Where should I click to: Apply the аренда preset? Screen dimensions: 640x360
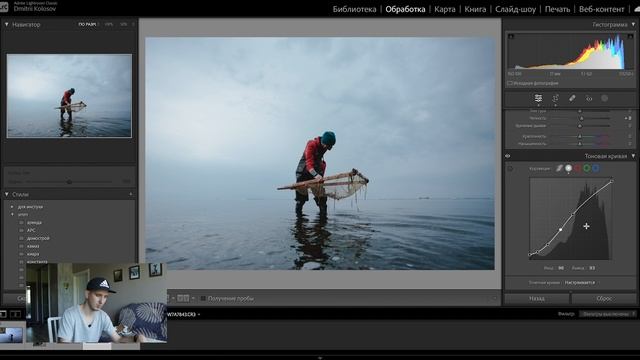34,222
